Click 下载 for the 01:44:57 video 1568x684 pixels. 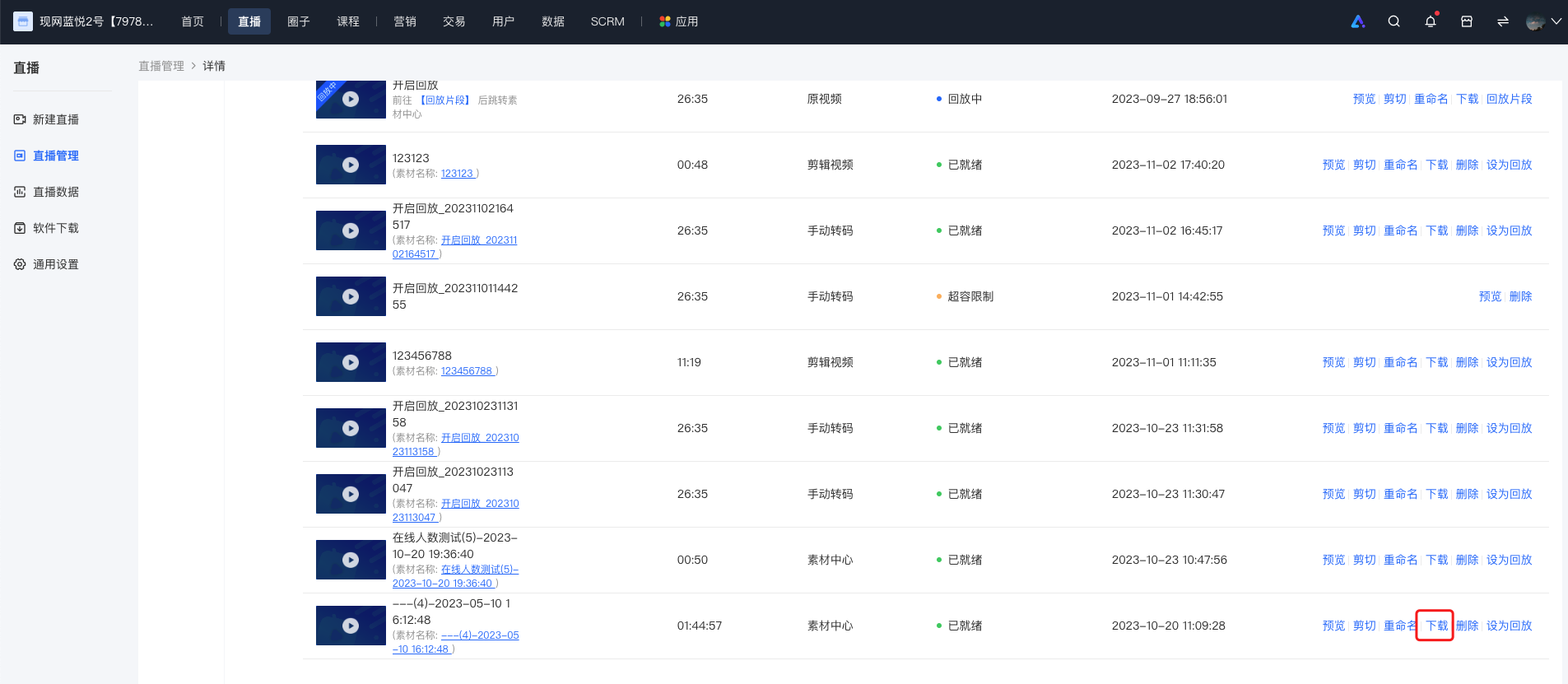pyautogui.click(x=1436, y=626)
